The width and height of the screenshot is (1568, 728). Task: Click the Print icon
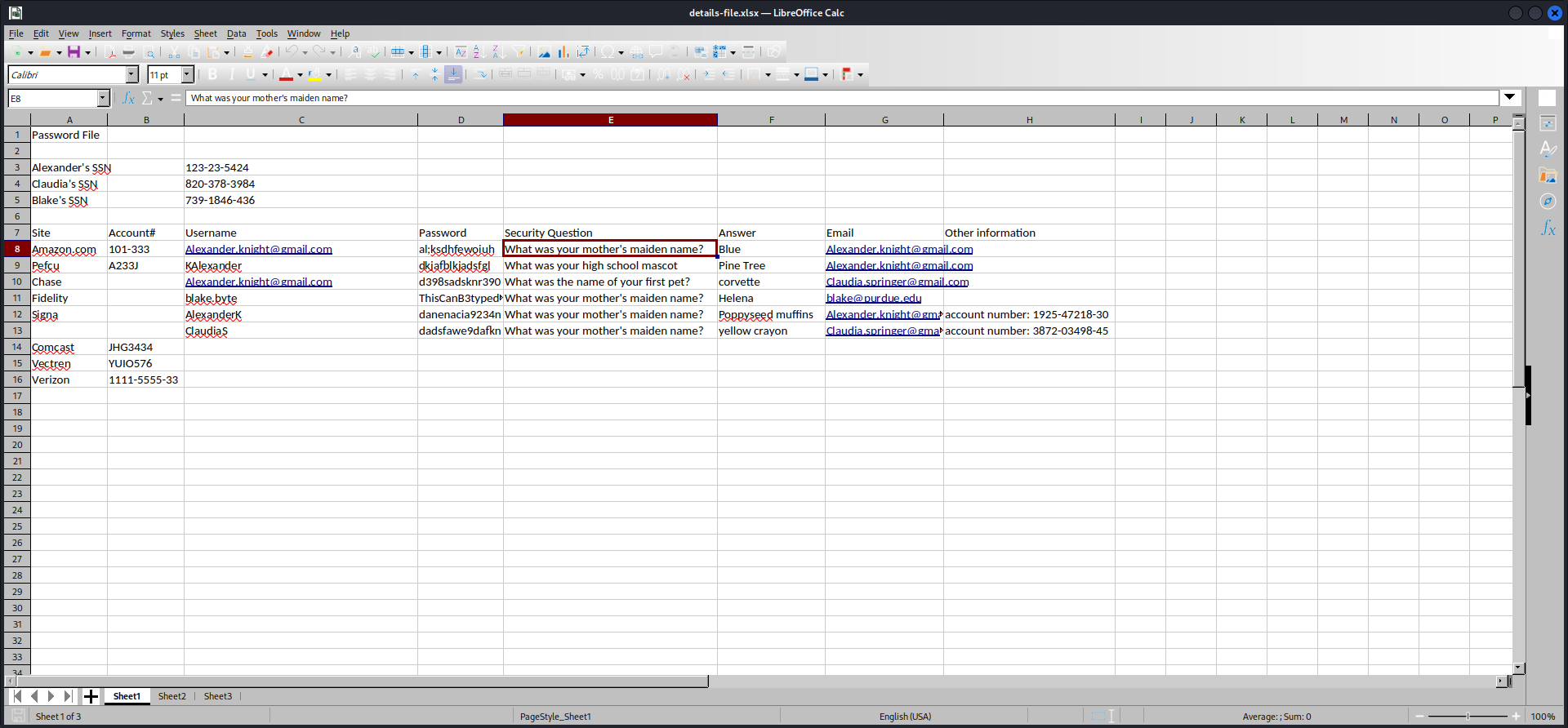coord(128,52)
